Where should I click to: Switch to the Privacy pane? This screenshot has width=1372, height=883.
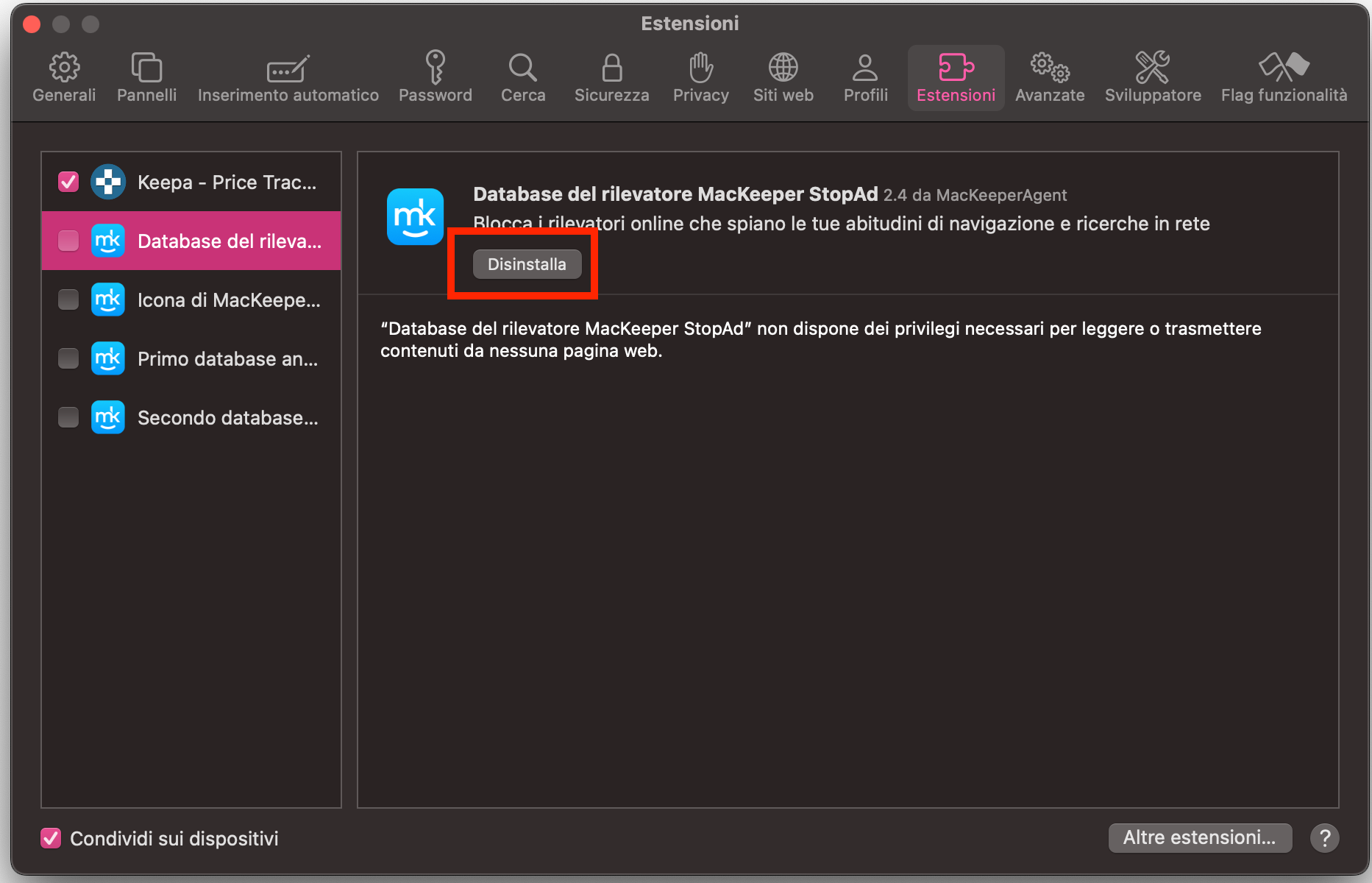[x=700, y=76]
